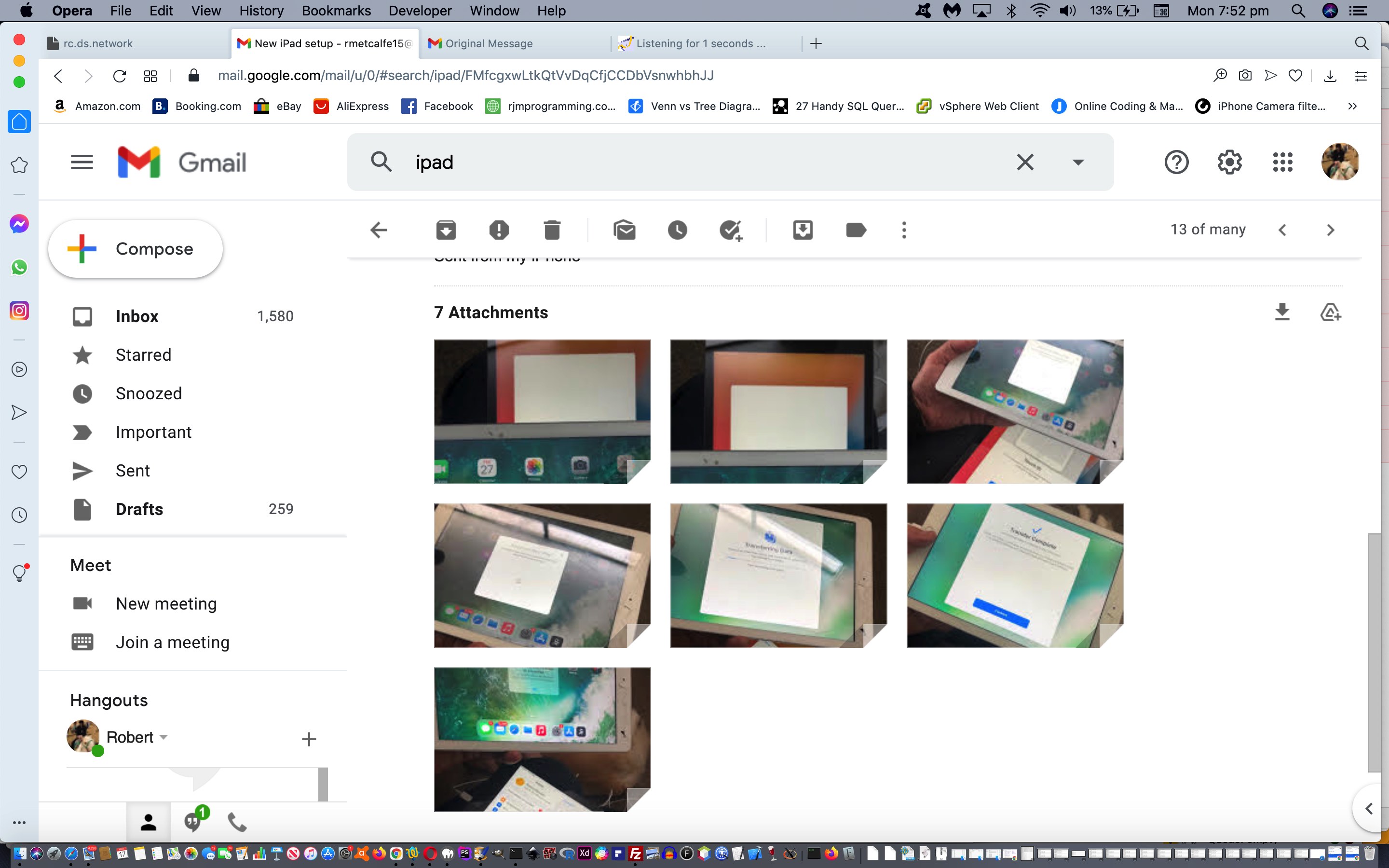Toggle the Gmail main menu hamburger

82,162
